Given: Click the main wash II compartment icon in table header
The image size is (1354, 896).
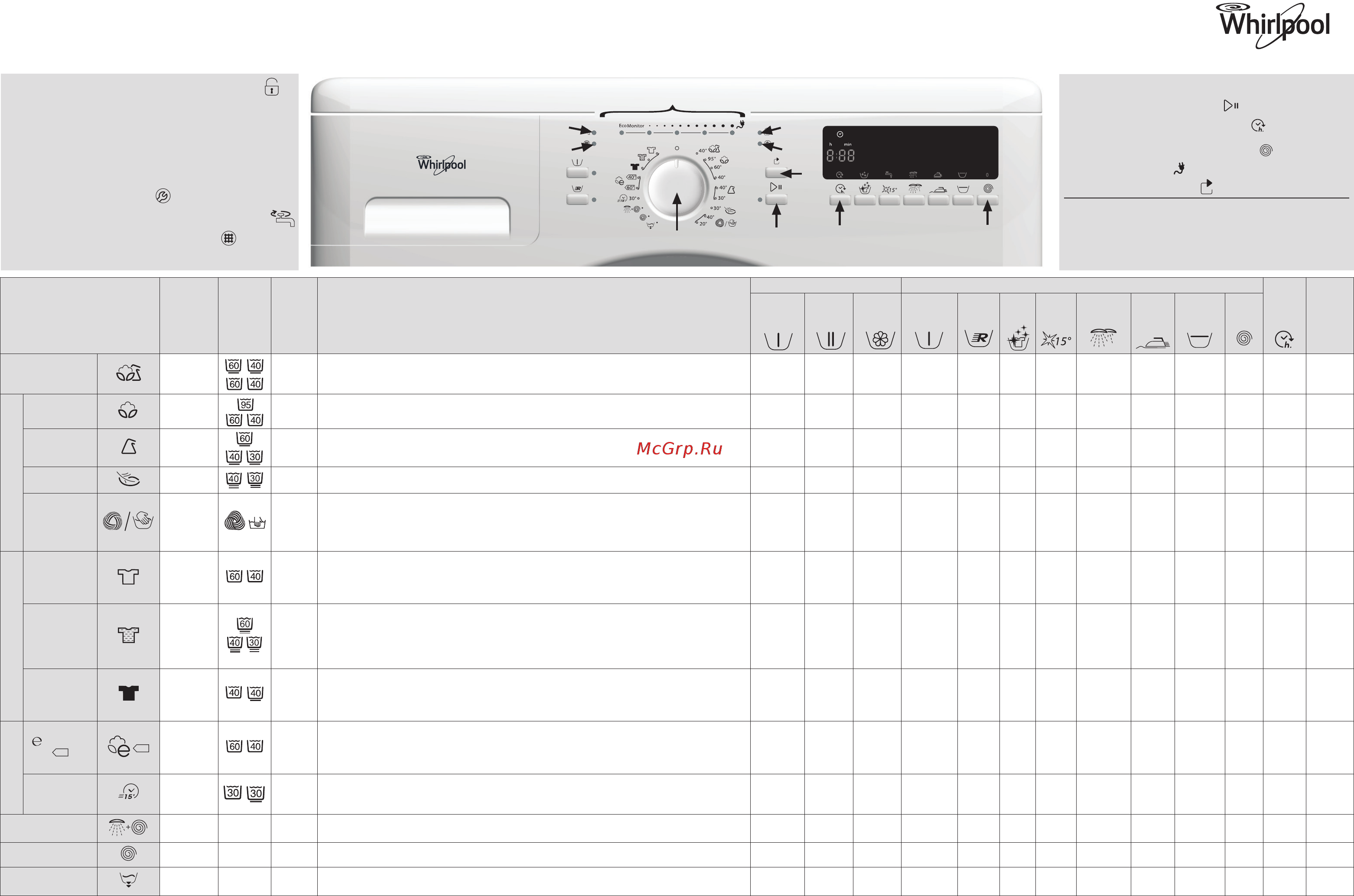Looking at the screenshot, I should click(830, 340).
